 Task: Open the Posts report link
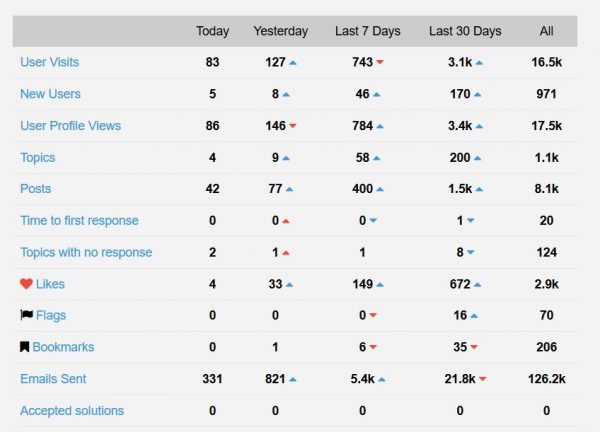(x=36, y=189)
